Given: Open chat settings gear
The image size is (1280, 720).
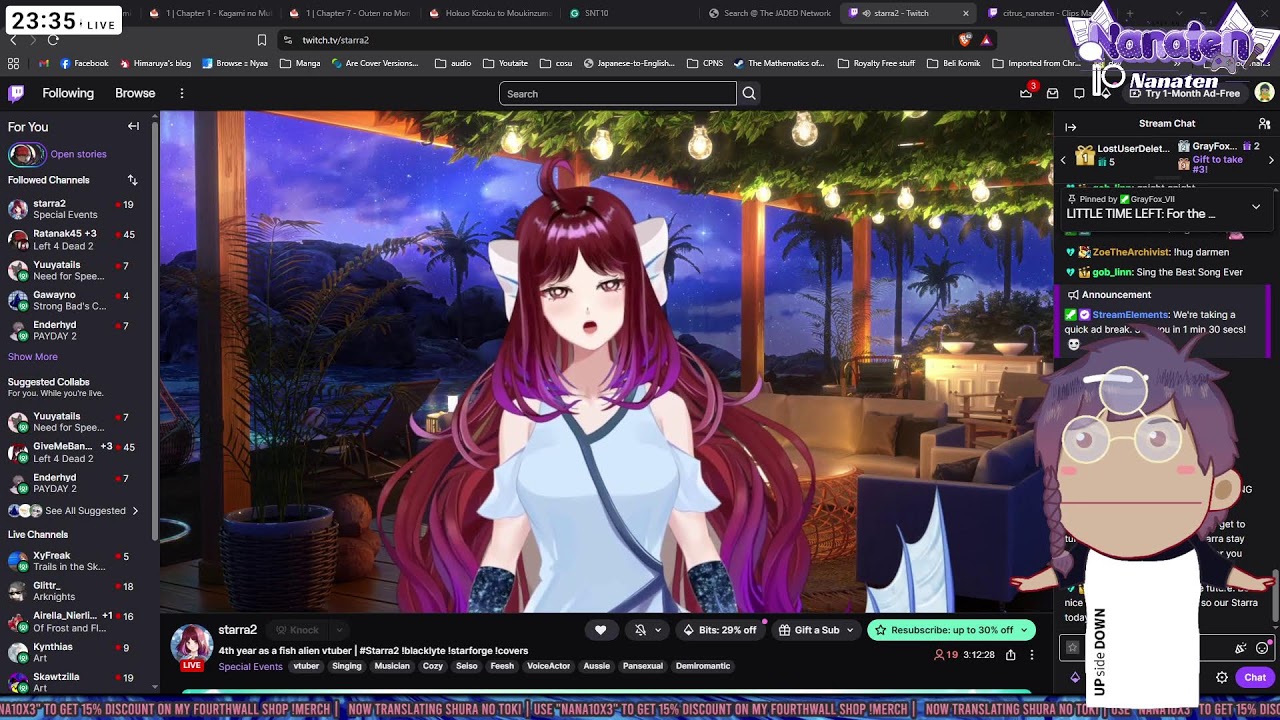Looking at the screenshot, I should pyautogui.click(x=1222, y=677).
